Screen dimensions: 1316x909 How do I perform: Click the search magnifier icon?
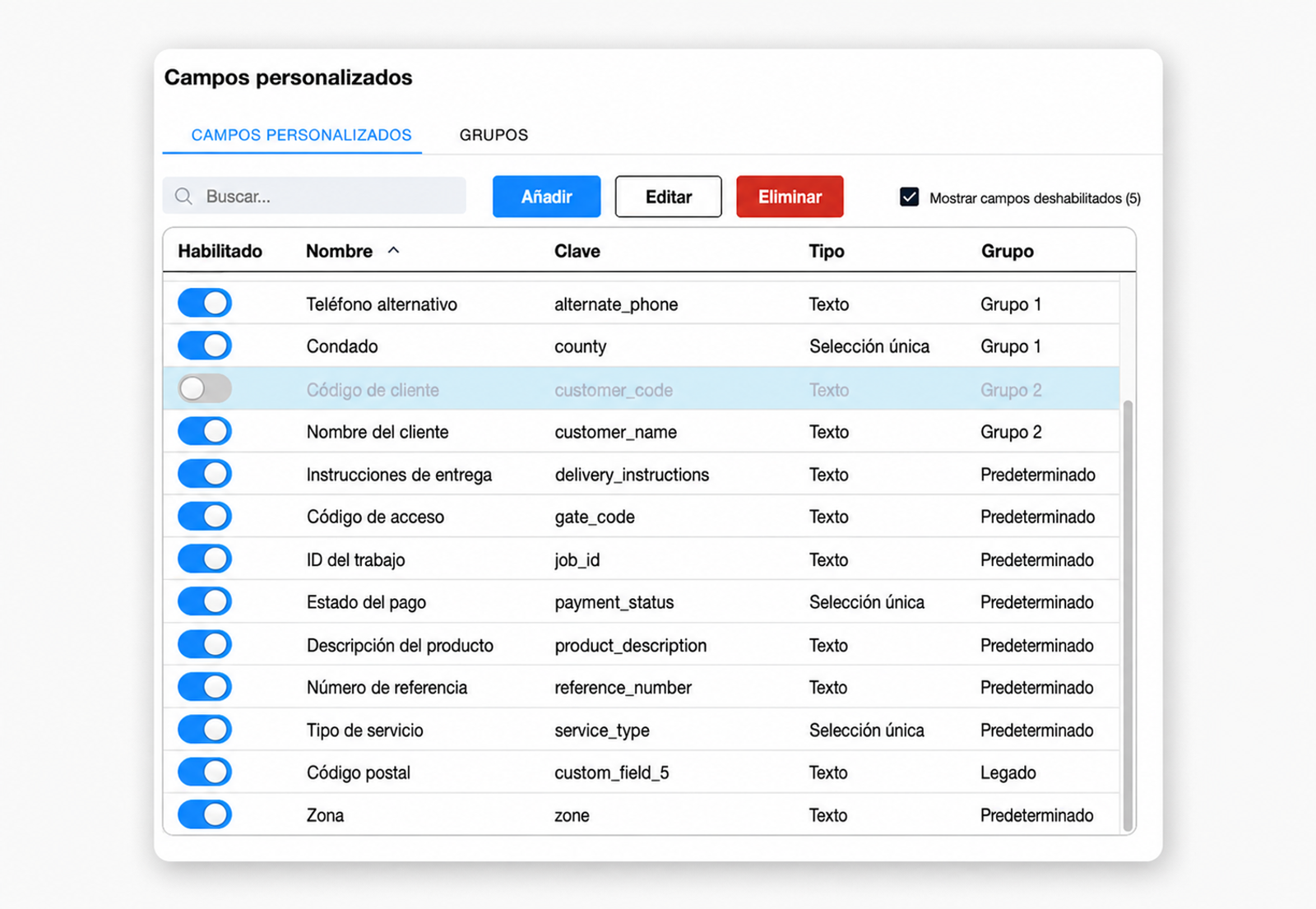[183, 197]
